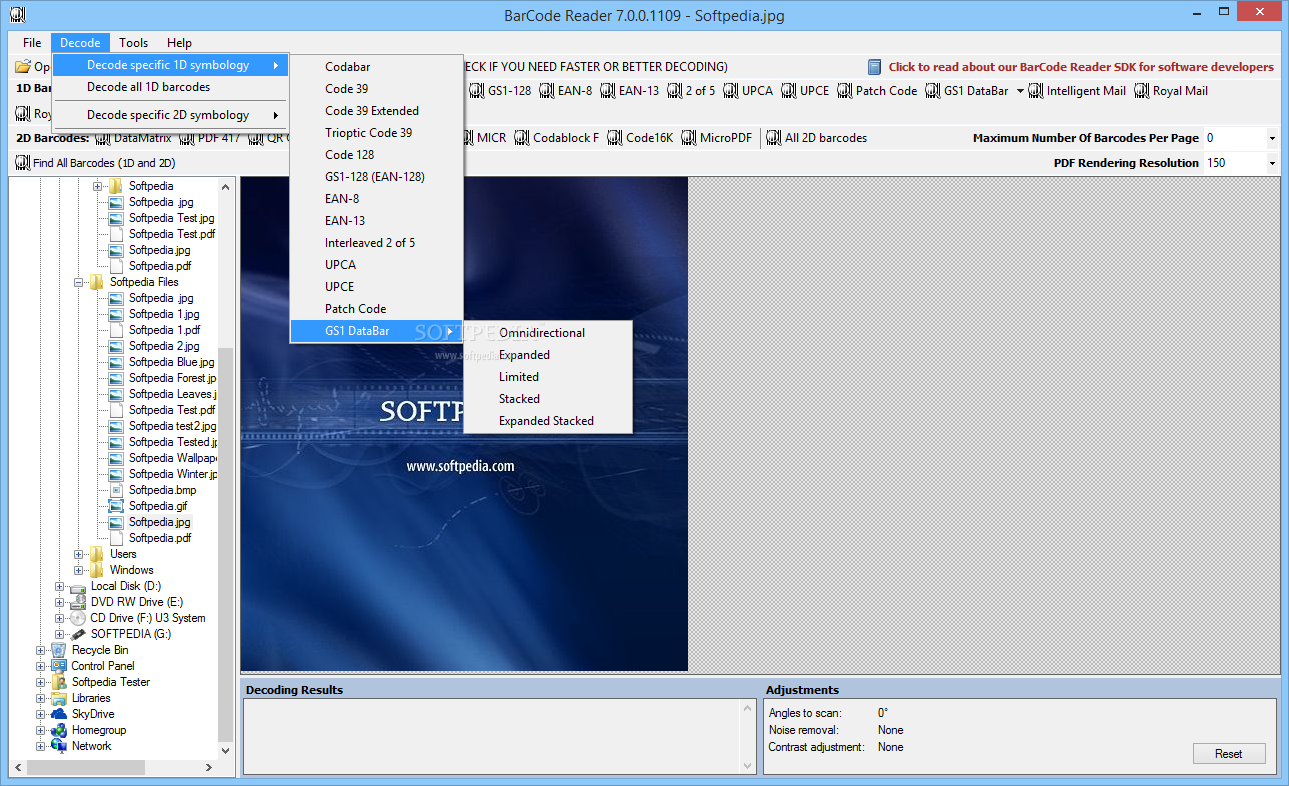1289x786 pixels.
Task: Select Trioptic Code 39 menu entry
Action: point(376,133)
